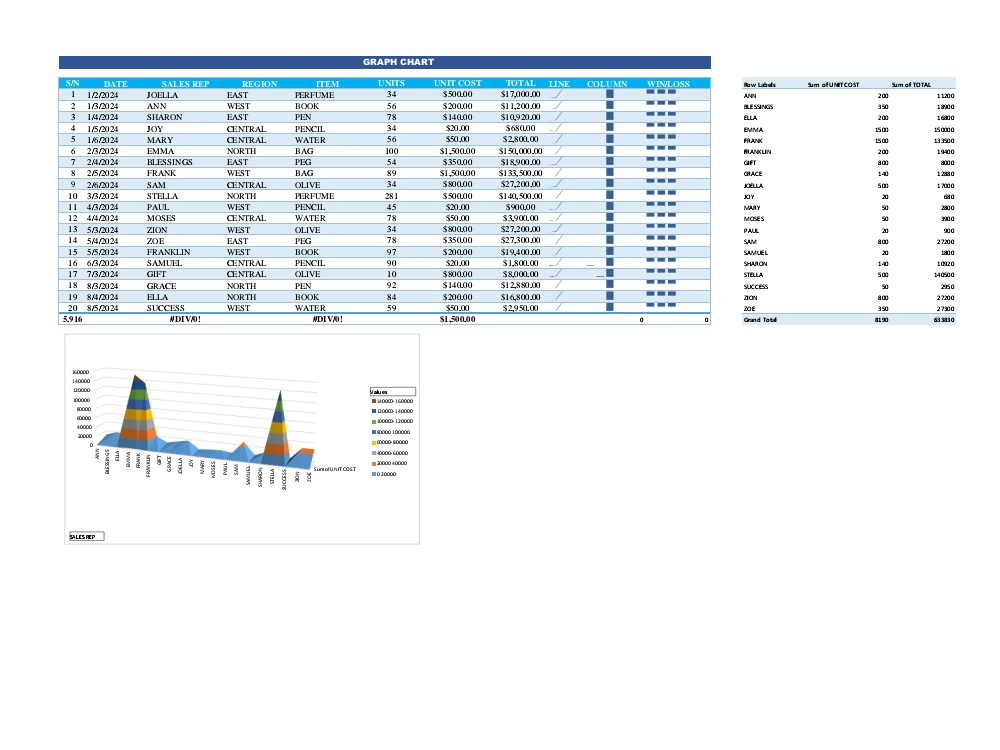Select the ITEM column header
Image resolution: width=1000 pixels, height=750 pixels.
click(x=327, y=84)
